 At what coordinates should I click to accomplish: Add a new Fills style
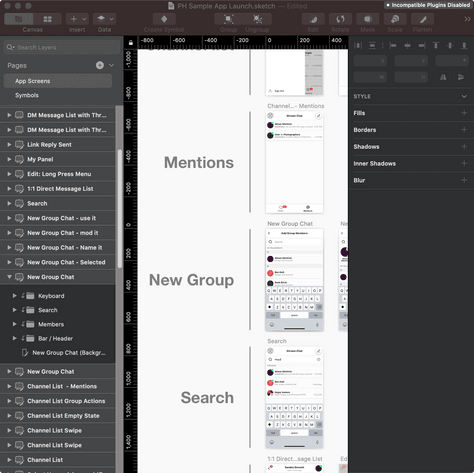click(x=464, y=113)
